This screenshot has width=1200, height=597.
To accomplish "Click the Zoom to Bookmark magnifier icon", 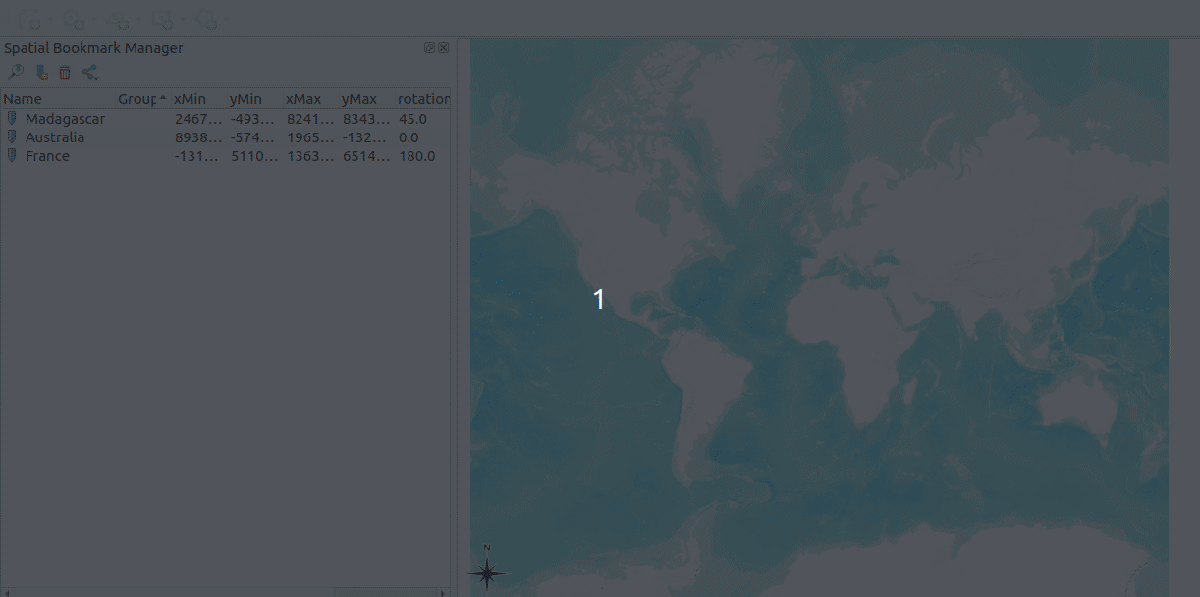I will pos(15,72).
